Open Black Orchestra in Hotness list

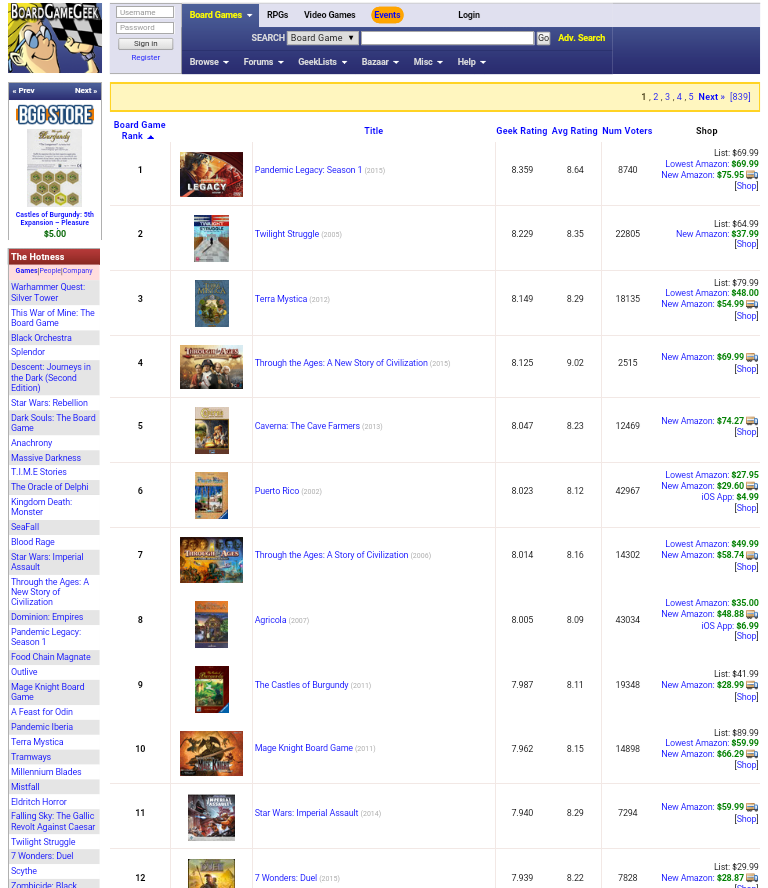(x=41, y=338)
